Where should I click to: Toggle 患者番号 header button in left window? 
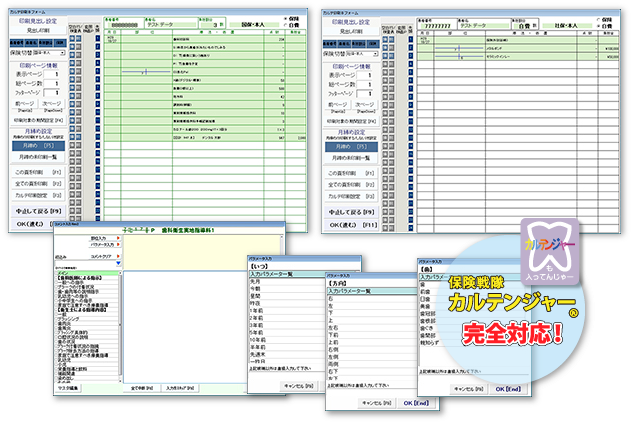click(x=17, y=42)
